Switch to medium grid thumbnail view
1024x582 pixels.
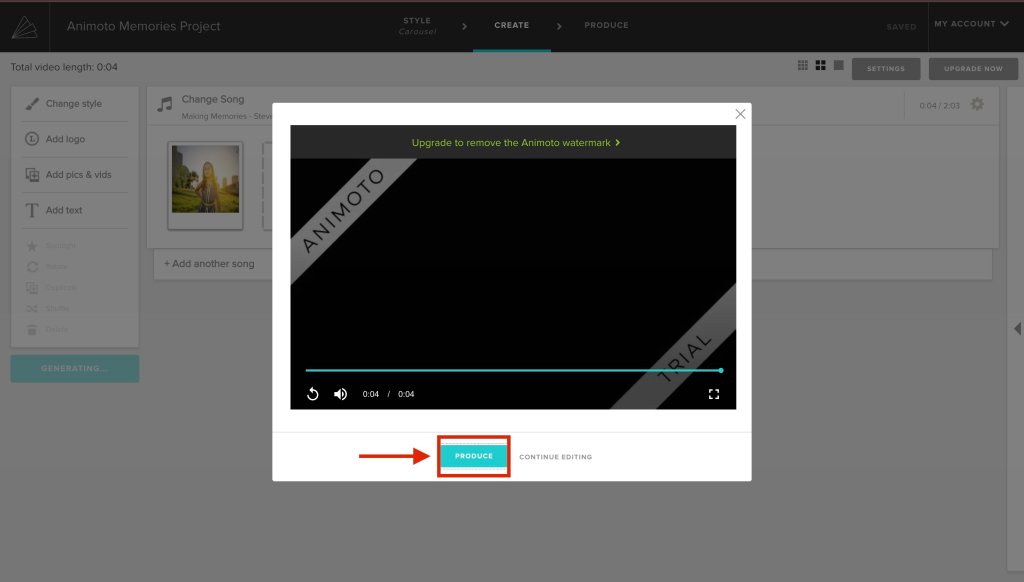820,65
